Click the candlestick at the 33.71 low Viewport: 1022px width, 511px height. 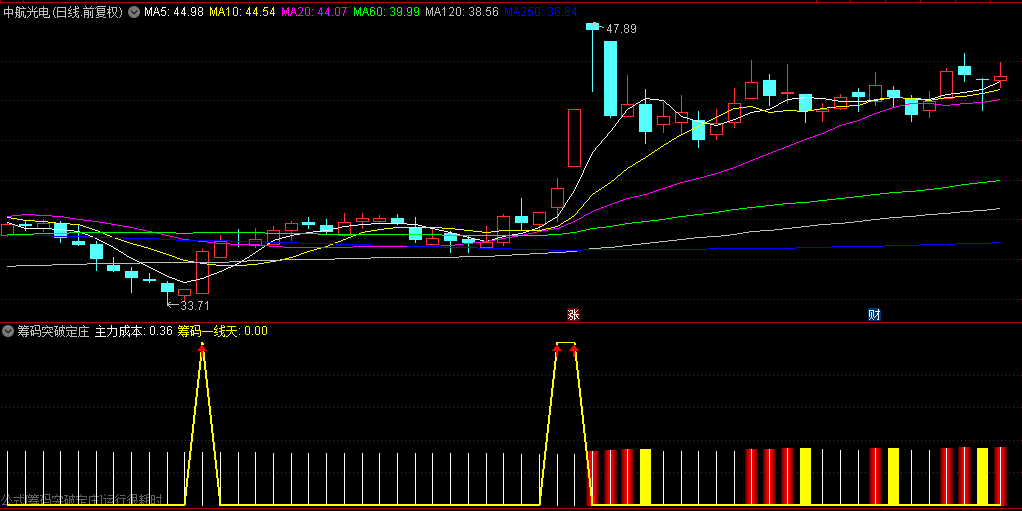pos(168,287)
